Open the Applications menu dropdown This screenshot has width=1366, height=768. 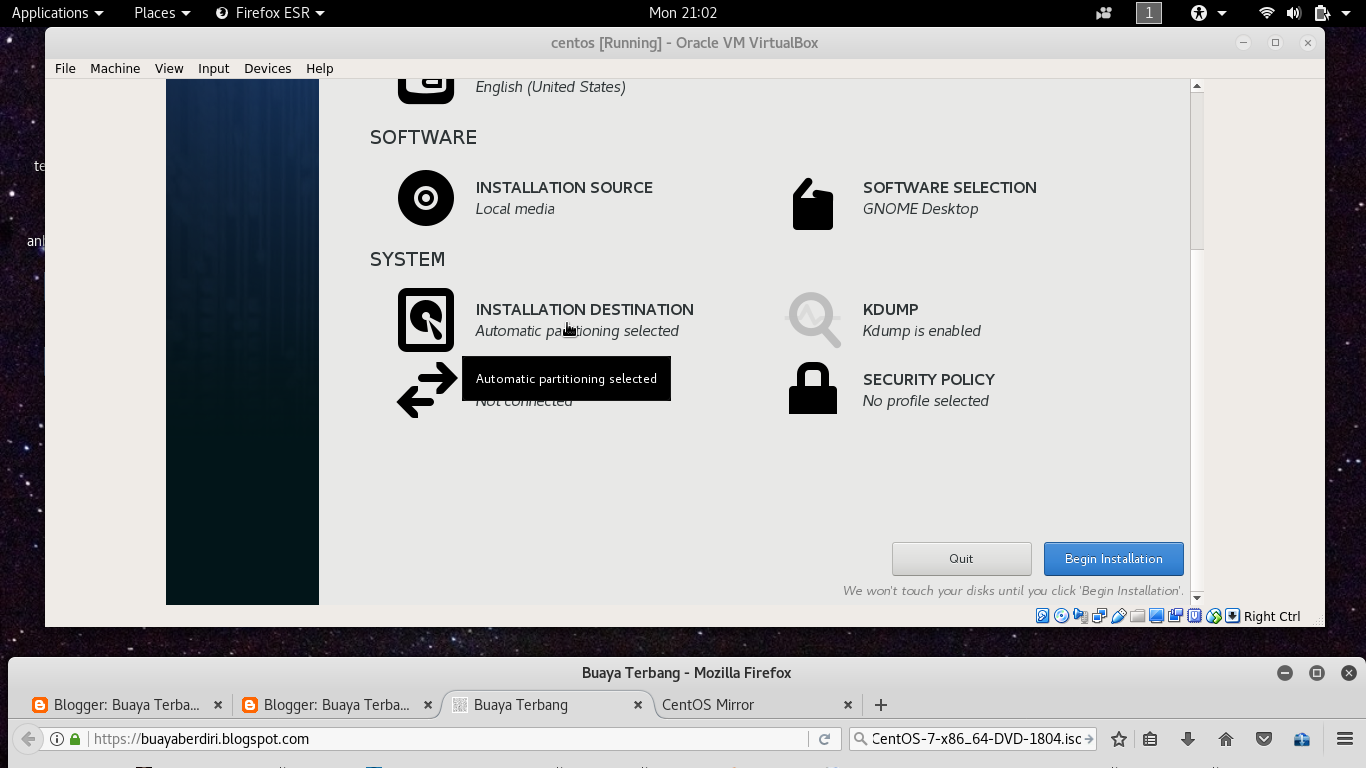pos(57,13)
